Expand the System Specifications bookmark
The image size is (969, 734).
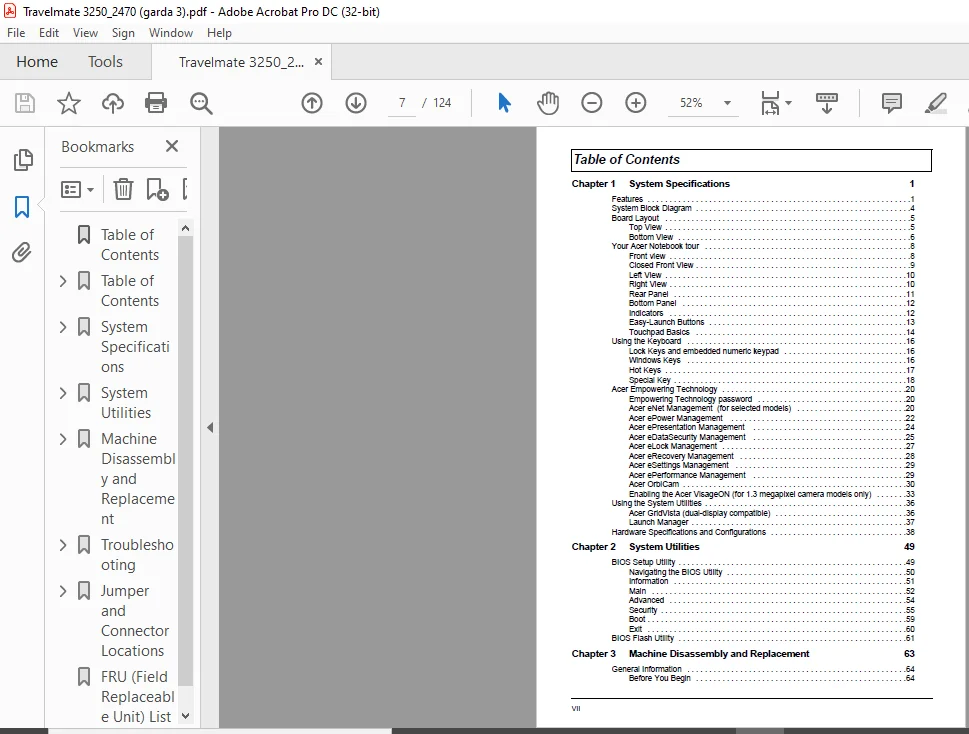pos(62,327)
